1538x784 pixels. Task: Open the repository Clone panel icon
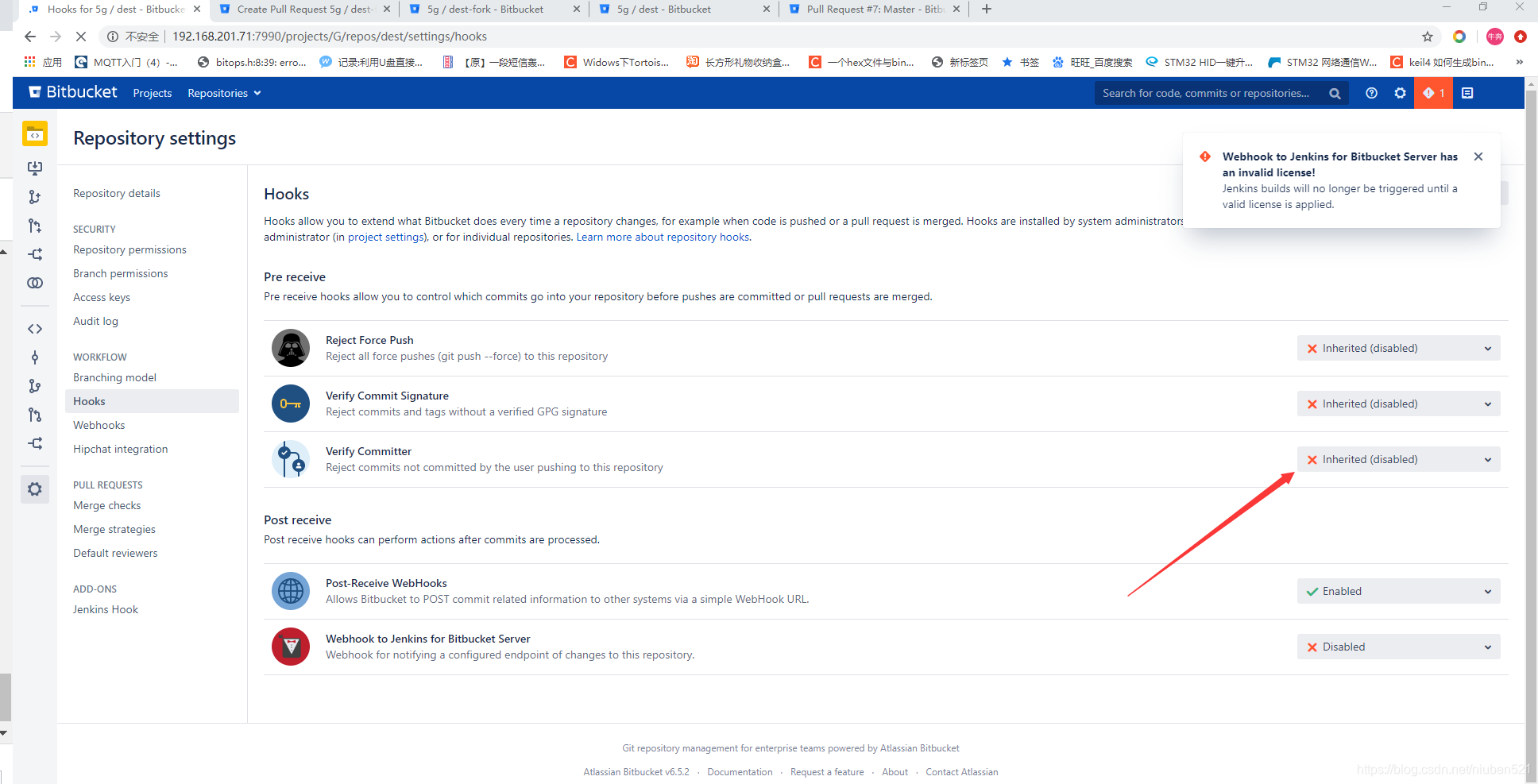35,168
